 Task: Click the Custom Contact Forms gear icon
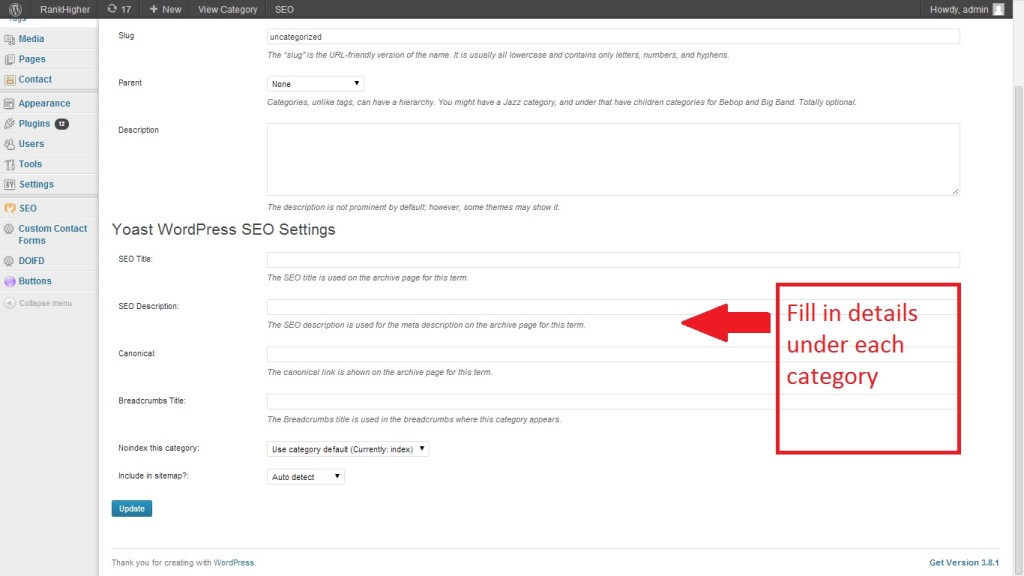(9, 229)
